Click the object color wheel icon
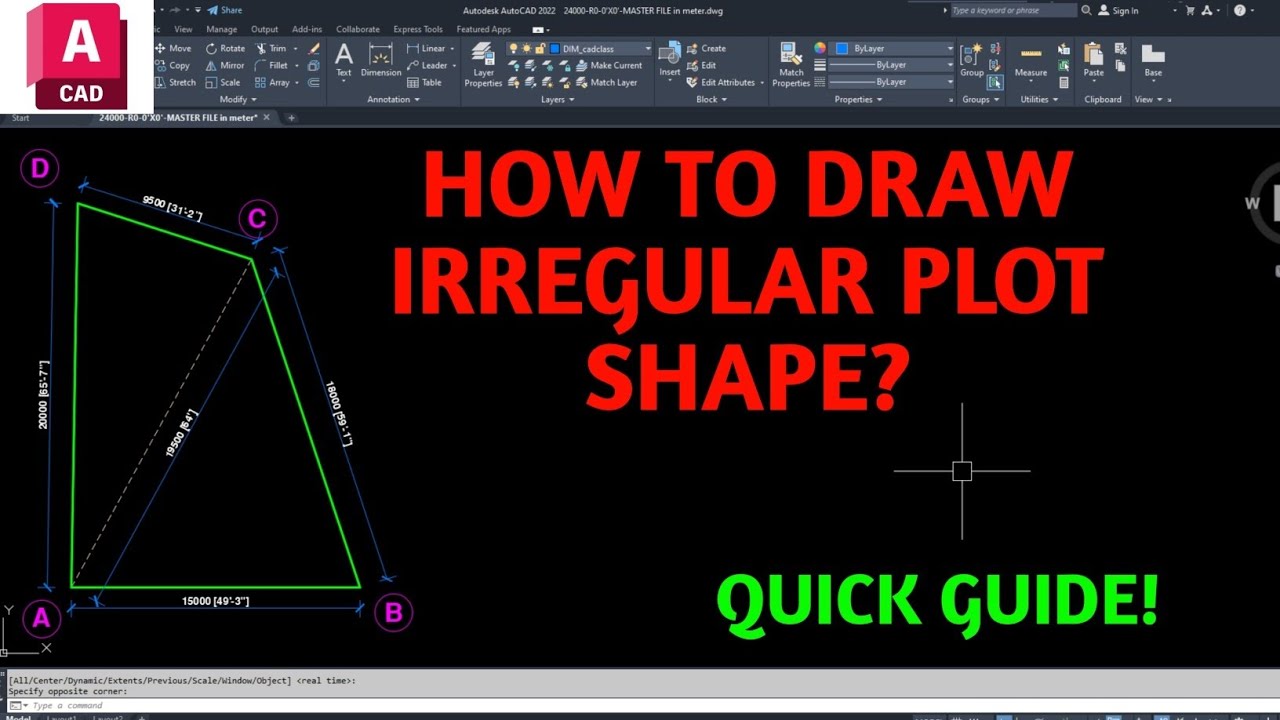 [x=820, y=48]
